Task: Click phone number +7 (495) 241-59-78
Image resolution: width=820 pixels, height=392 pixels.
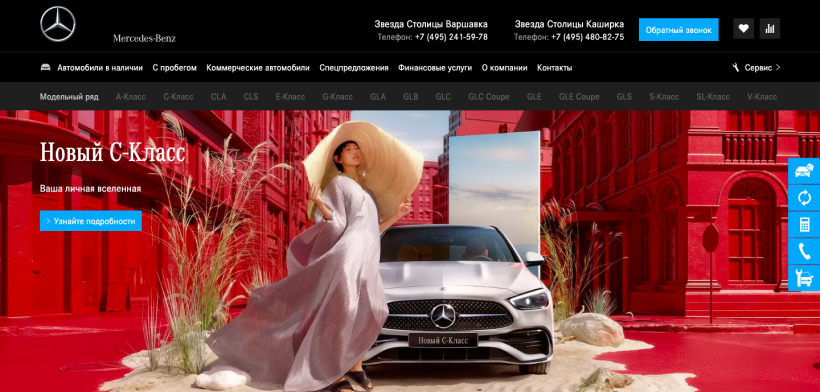Action: [451, 37]
